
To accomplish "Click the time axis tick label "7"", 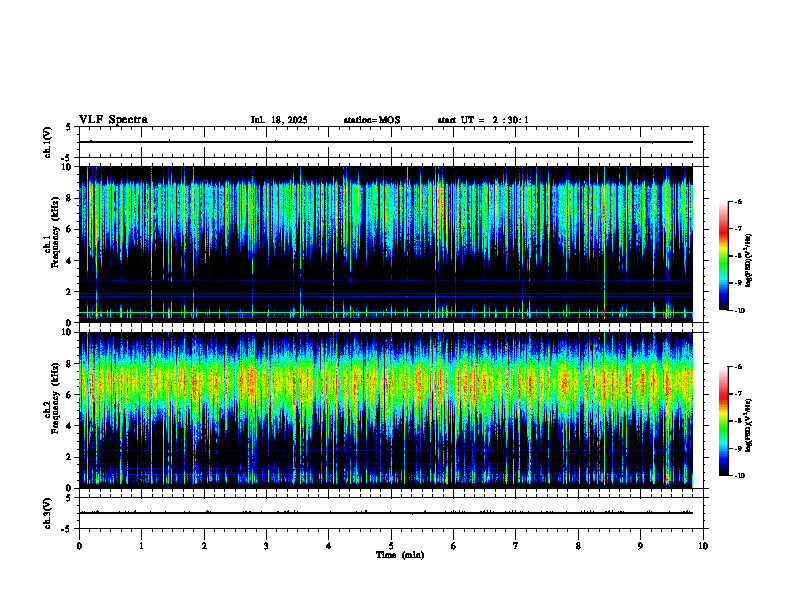I will coord(516,546).
